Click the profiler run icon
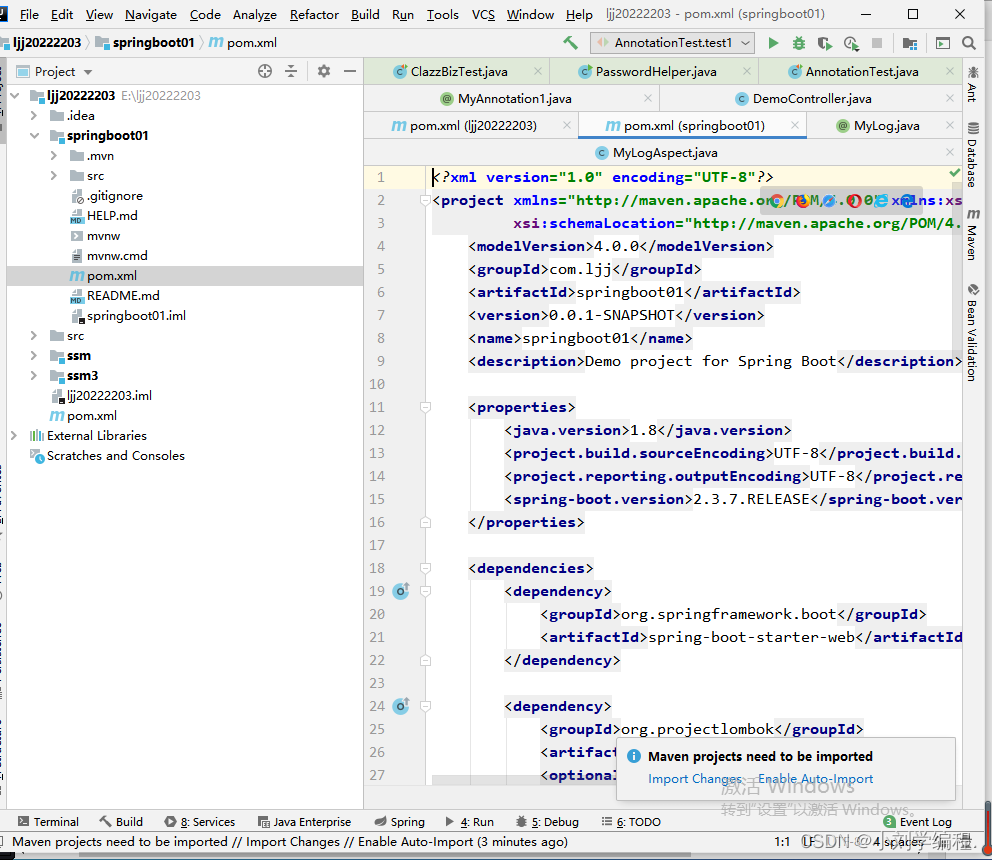The width and height of the screenshot is (992, 860). (x=851, y=43)
